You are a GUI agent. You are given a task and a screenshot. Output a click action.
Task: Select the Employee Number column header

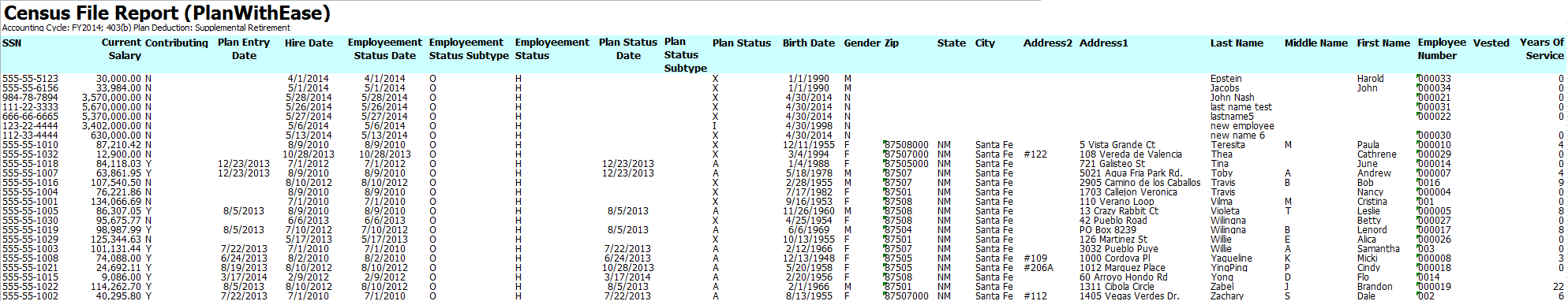[x=1442, y=49]
